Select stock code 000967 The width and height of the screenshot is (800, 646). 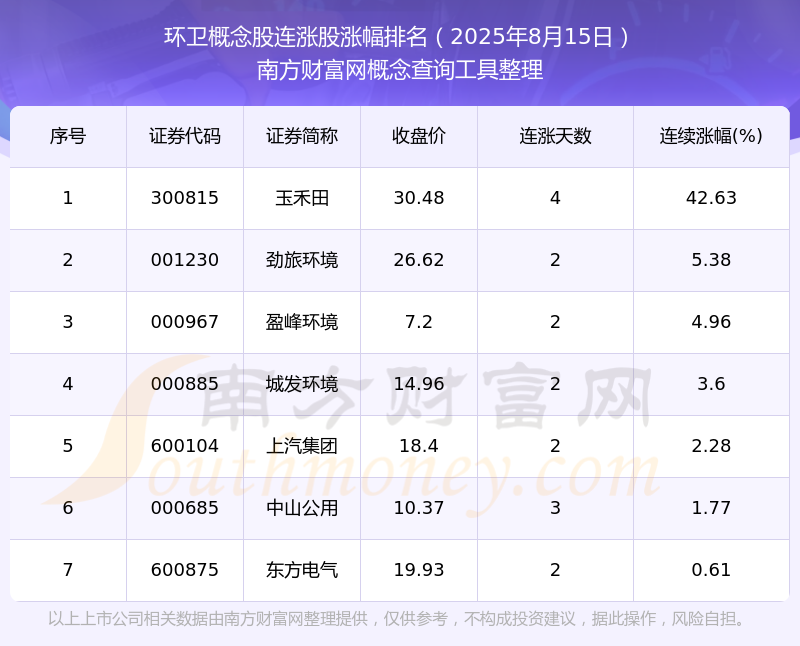[x=185, y=322]
